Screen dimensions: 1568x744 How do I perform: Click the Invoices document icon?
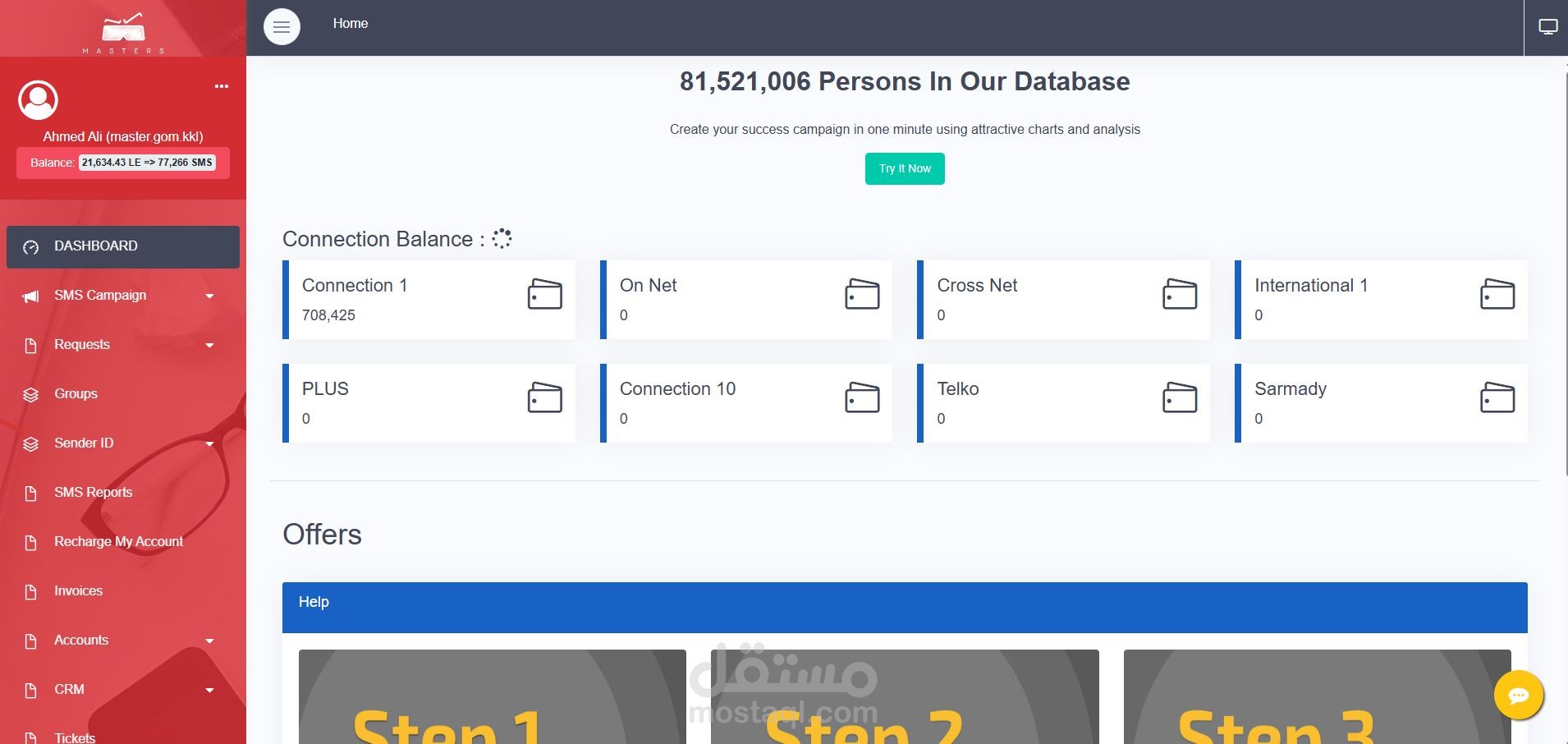[x=31, y=592]
